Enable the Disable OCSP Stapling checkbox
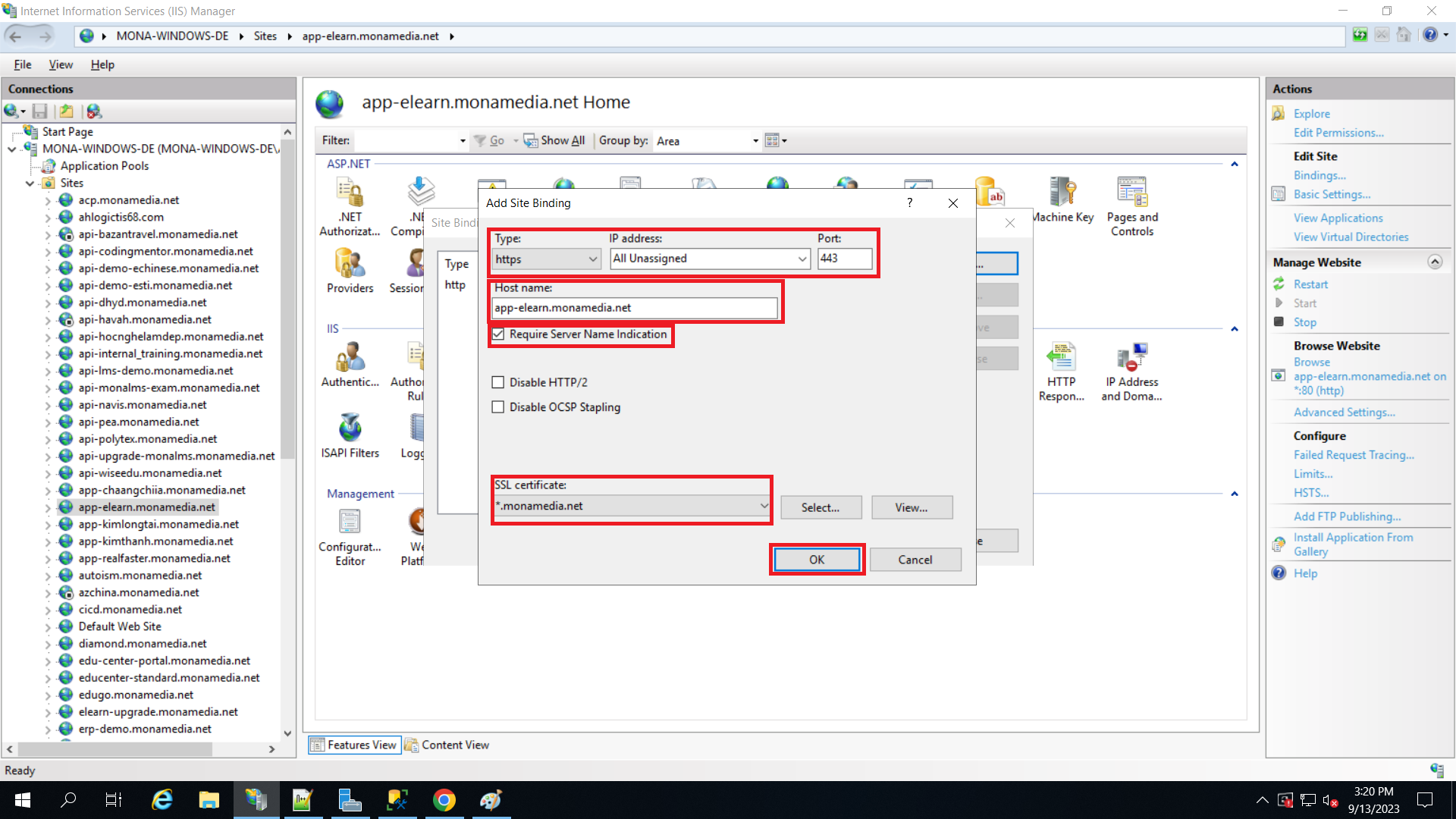Viewport: 1456px width, 819px height. click(498, 407)
